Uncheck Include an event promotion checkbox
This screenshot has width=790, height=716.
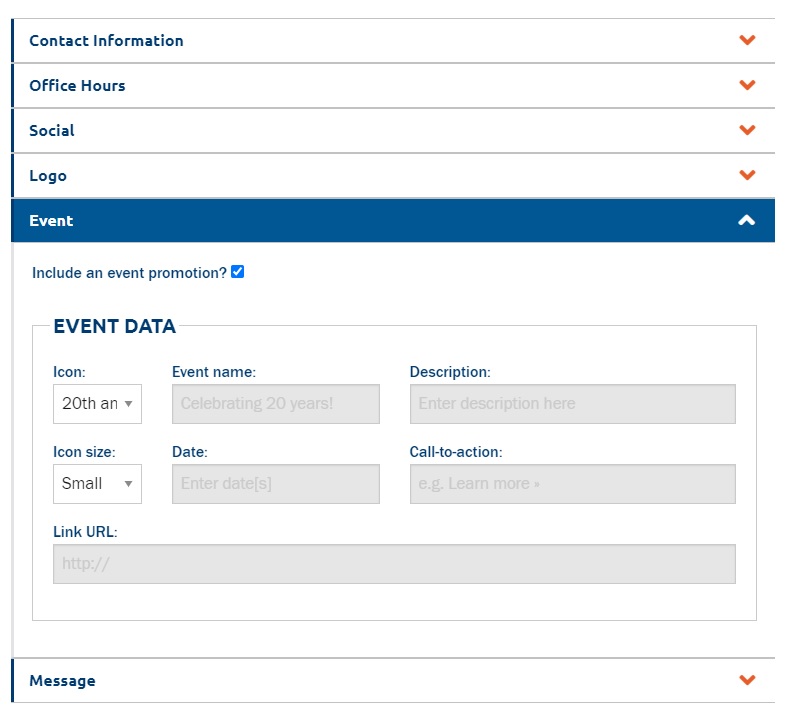coord(237,272)
